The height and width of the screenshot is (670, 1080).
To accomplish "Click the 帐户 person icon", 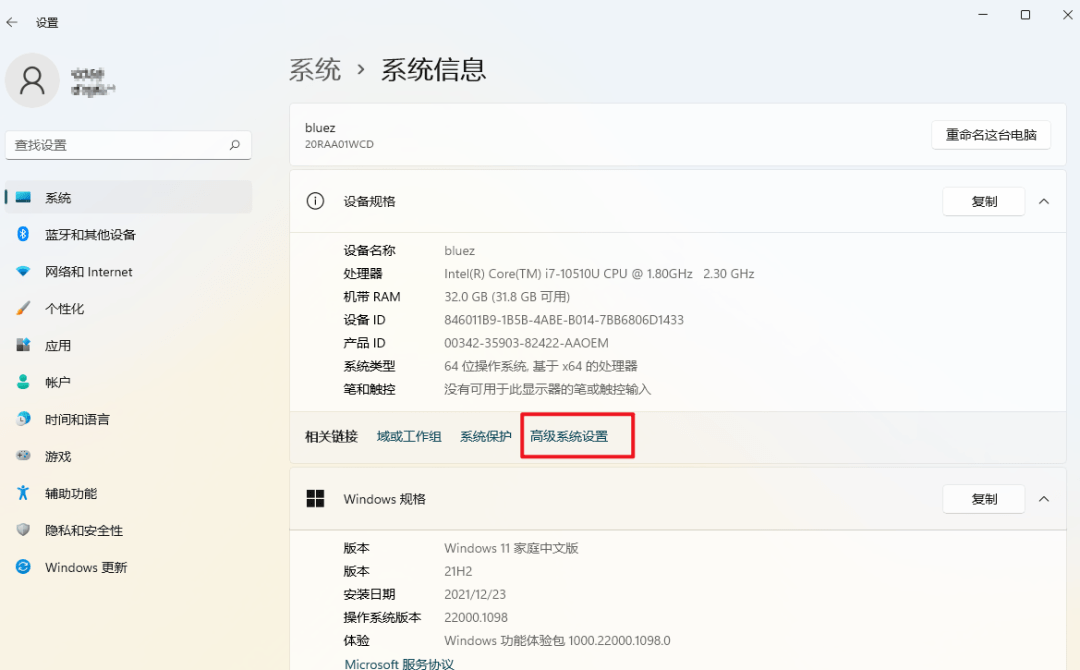I will pos(23,382).
